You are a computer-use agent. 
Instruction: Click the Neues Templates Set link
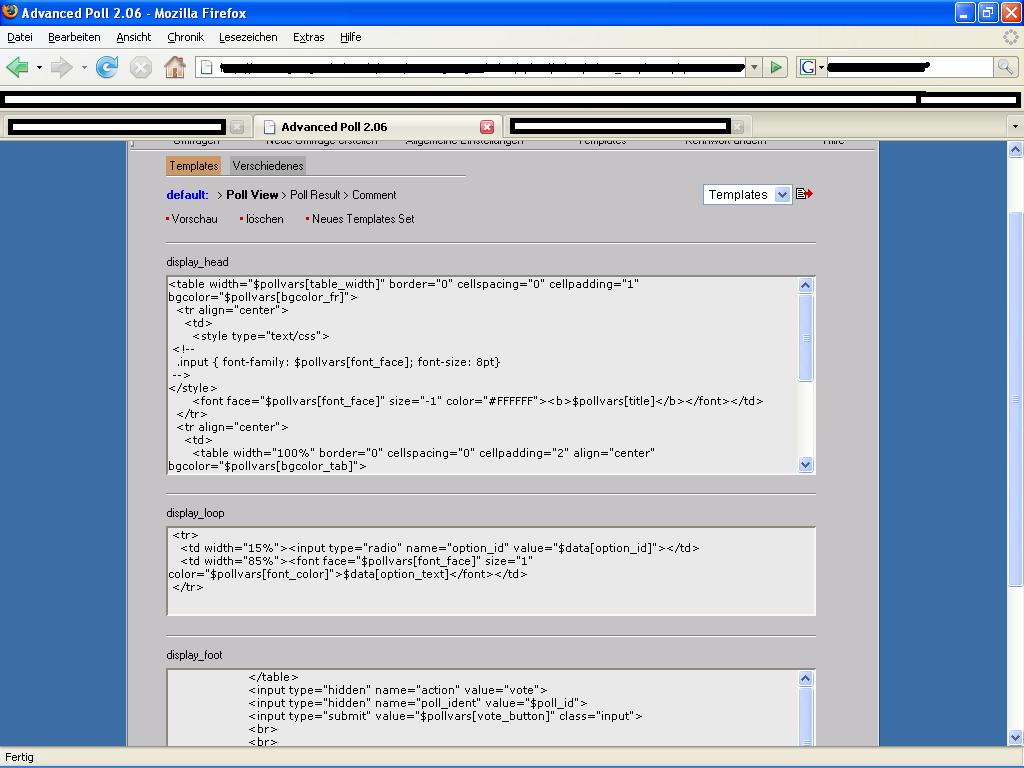362,219
